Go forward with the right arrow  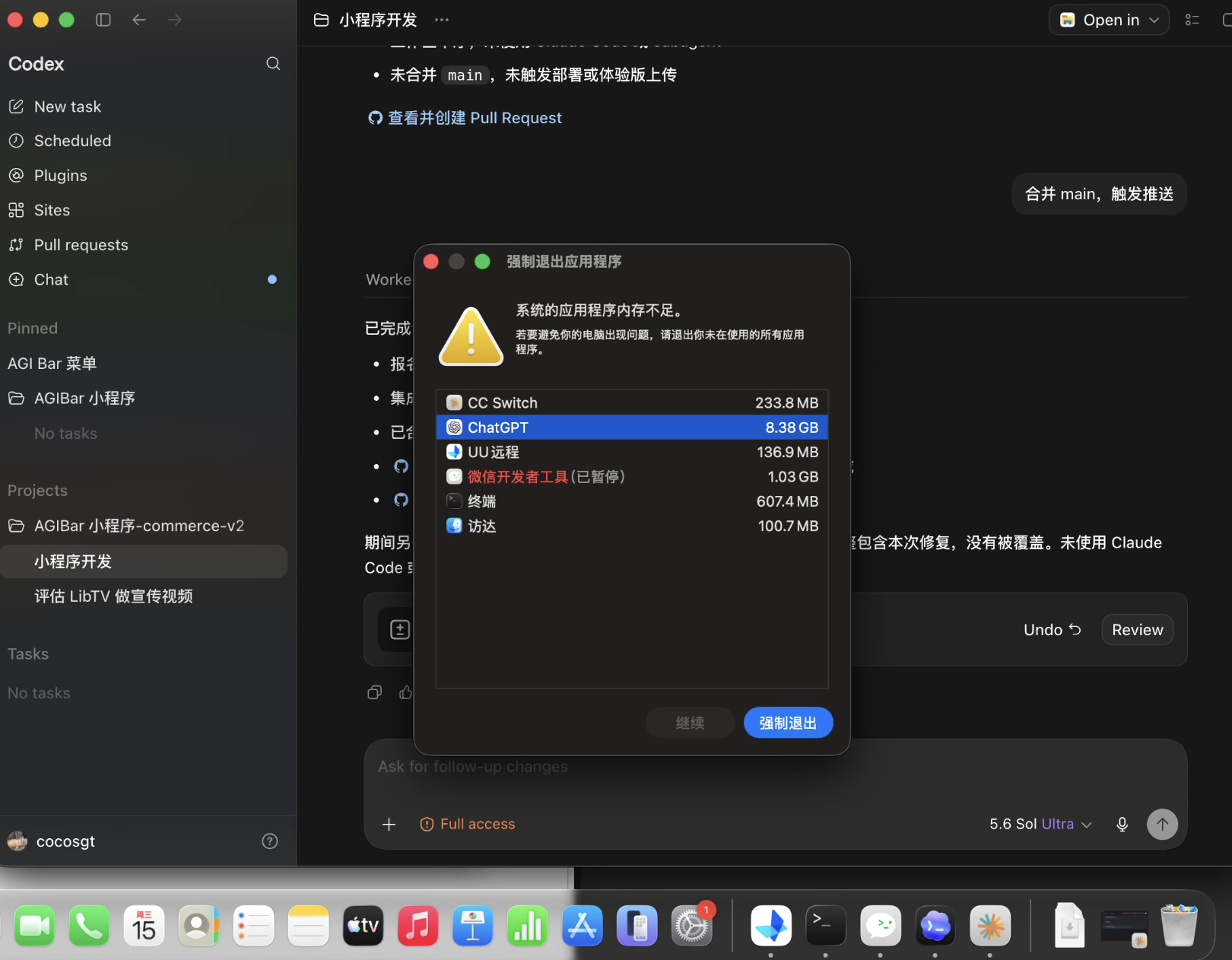175,20
